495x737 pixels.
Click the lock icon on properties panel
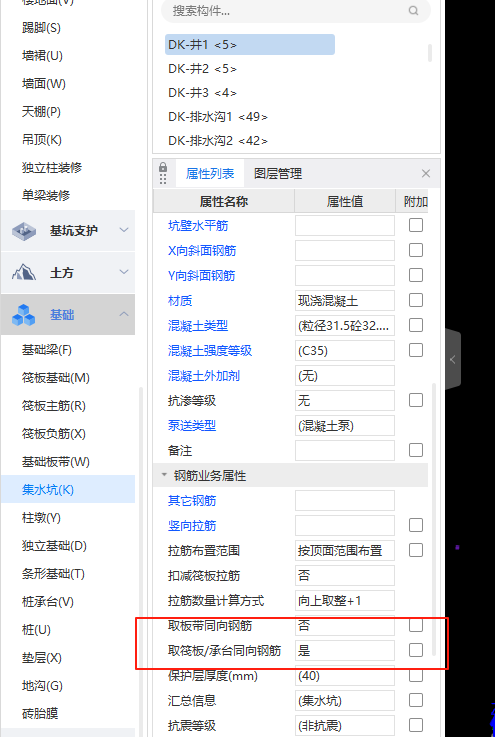click(x=163, y=167)
